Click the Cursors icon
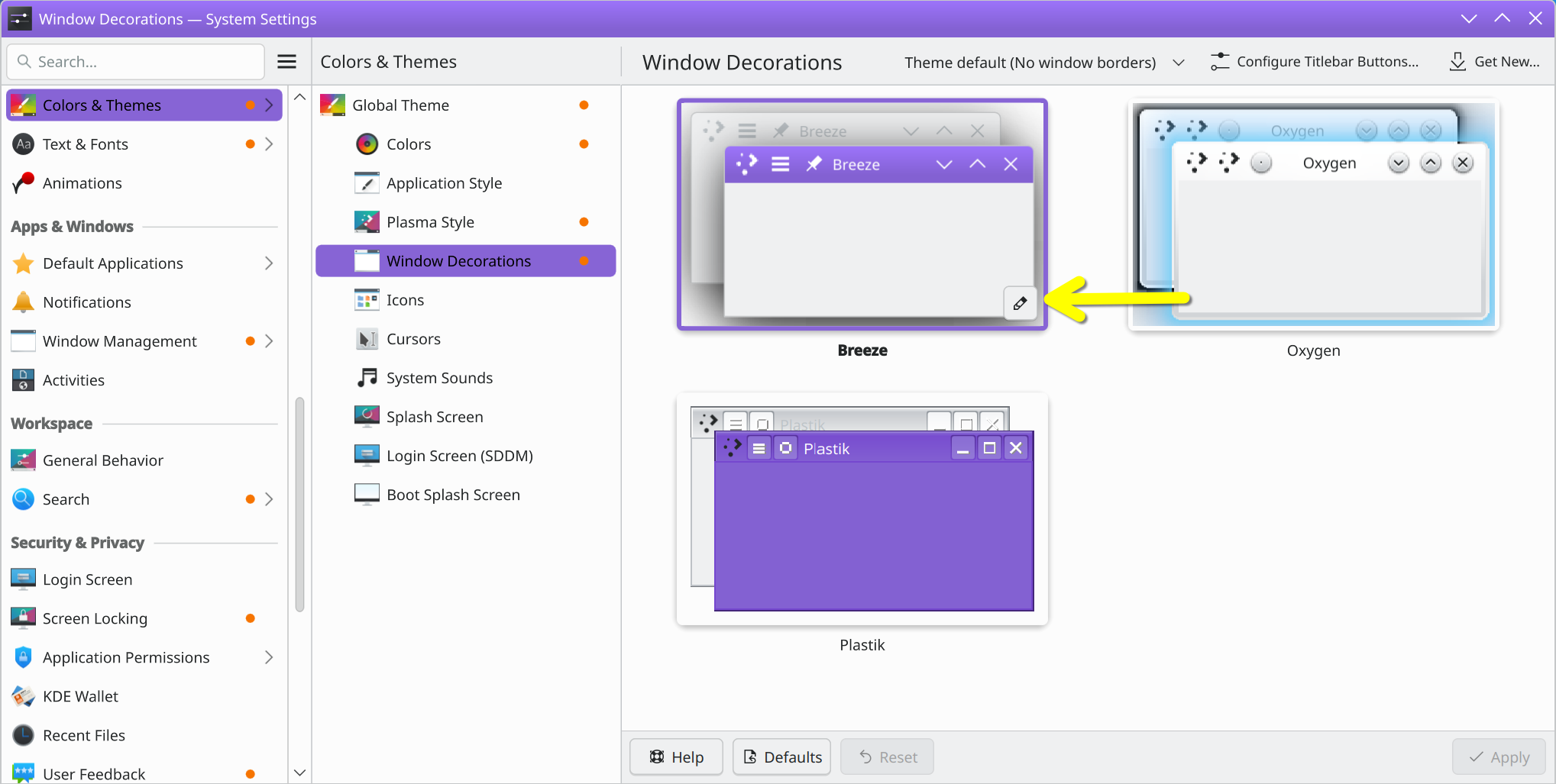 coord(367,339)
